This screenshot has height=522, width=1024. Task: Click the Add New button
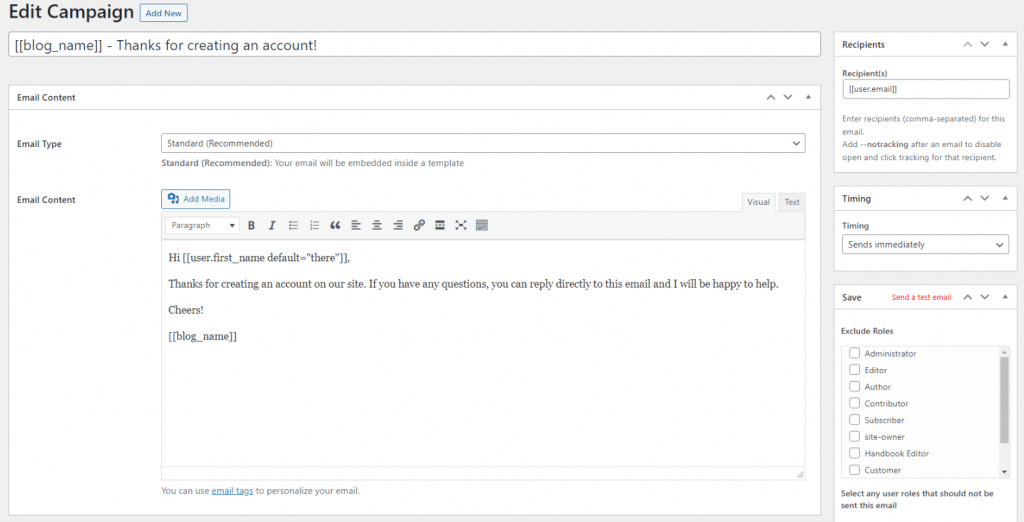pos(164,13)
